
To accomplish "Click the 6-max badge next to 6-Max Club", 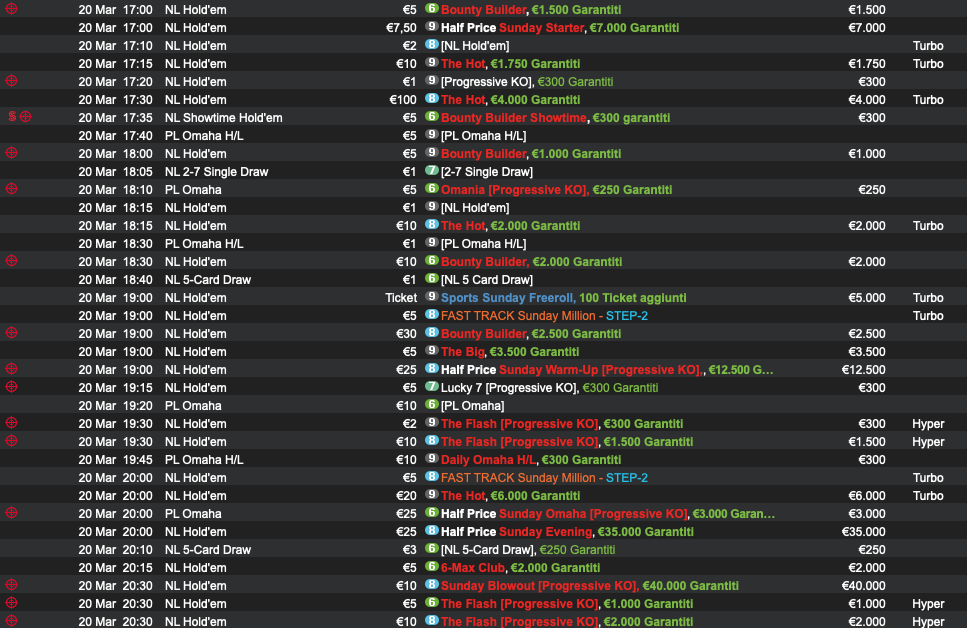I will click(x=431, y=567).
